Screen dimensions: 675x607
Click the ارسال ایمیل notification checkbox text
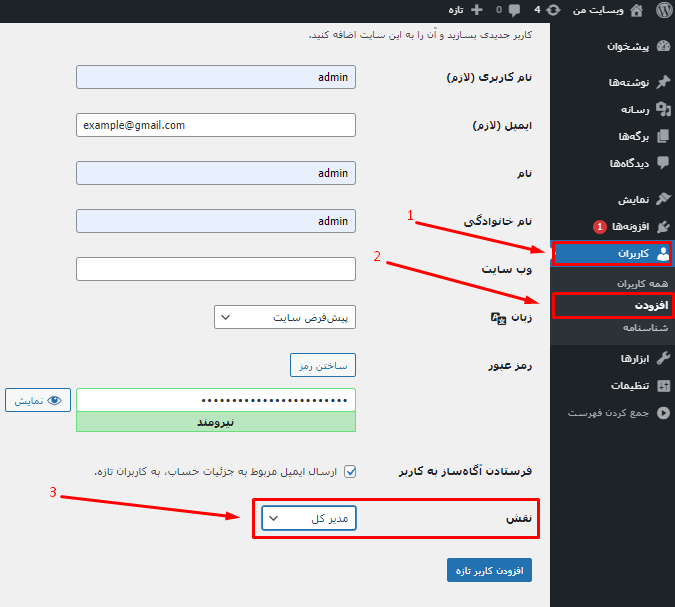tap(216, 472)
